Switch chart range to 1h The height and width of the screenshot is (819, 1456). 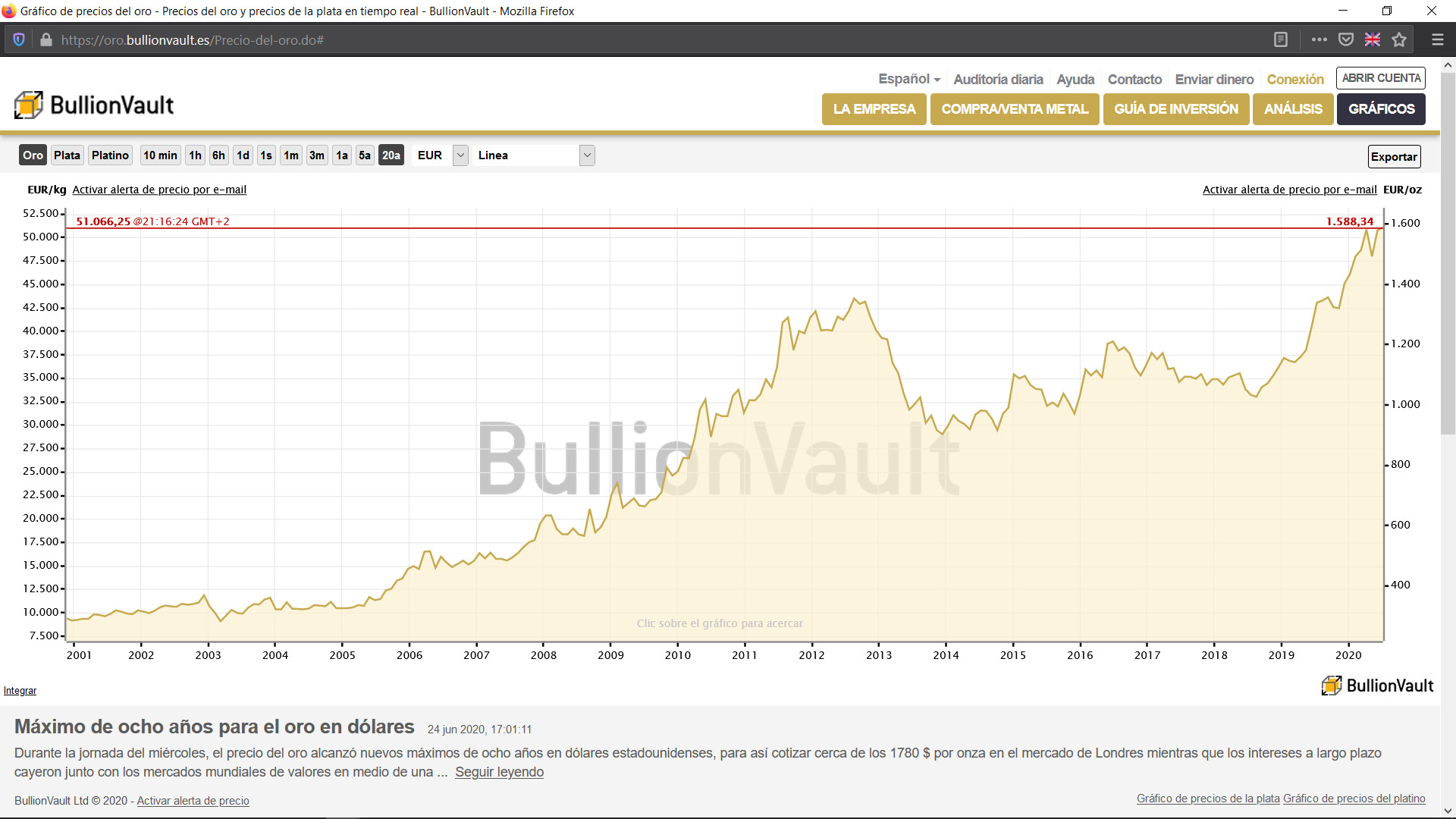(x=195, y=155)
